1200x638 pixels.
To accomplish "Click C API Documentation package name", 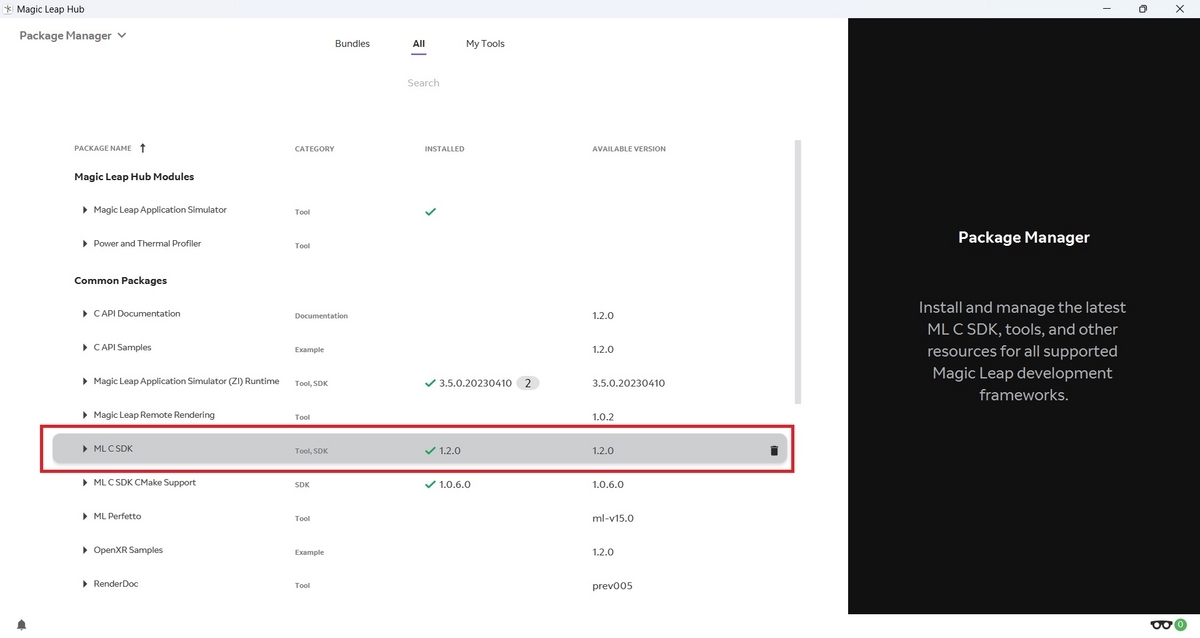I will (137, 314).
